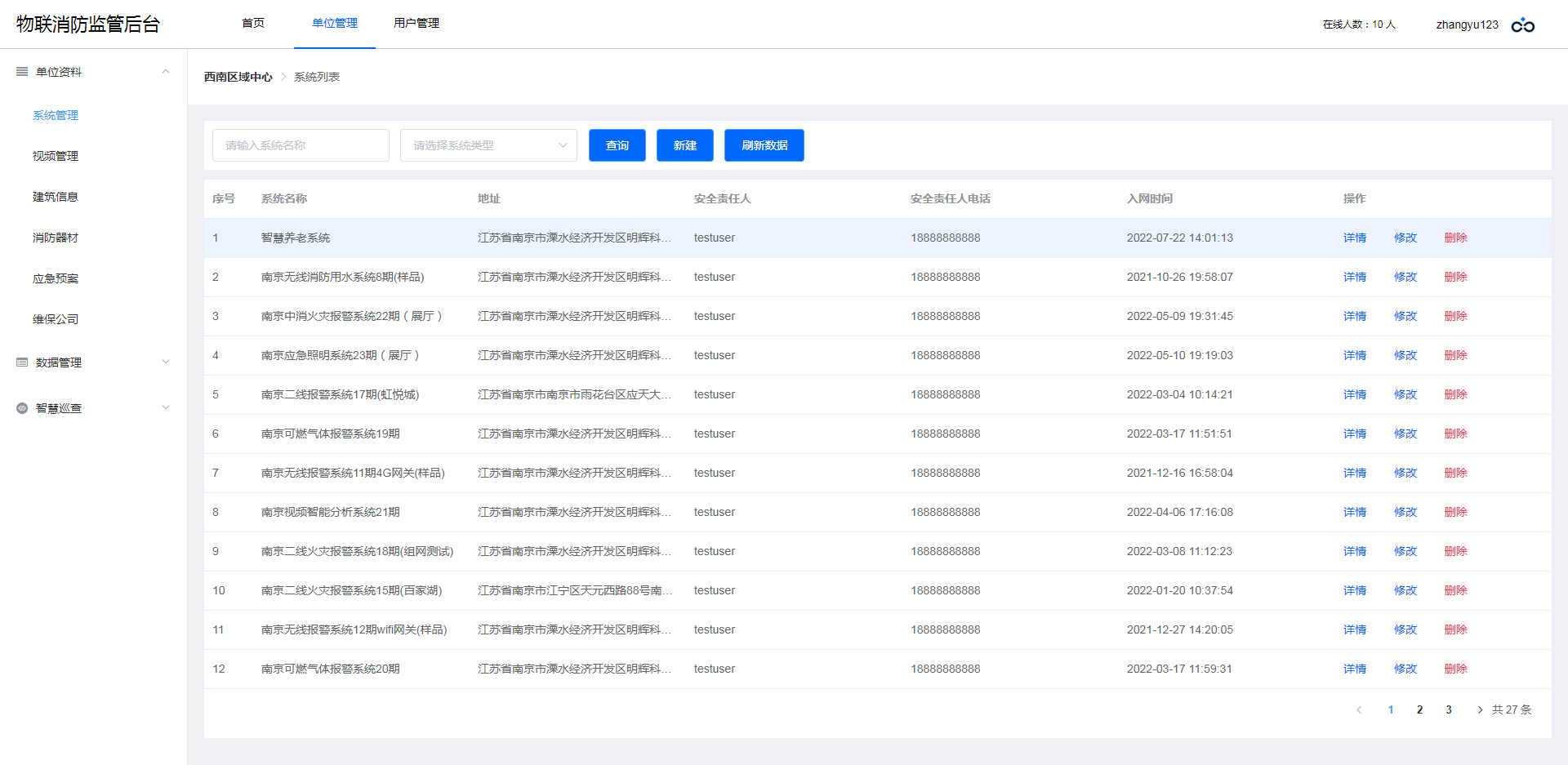Go to page 1 in pagination
Screen dimensions: 1568x765
1391,709
